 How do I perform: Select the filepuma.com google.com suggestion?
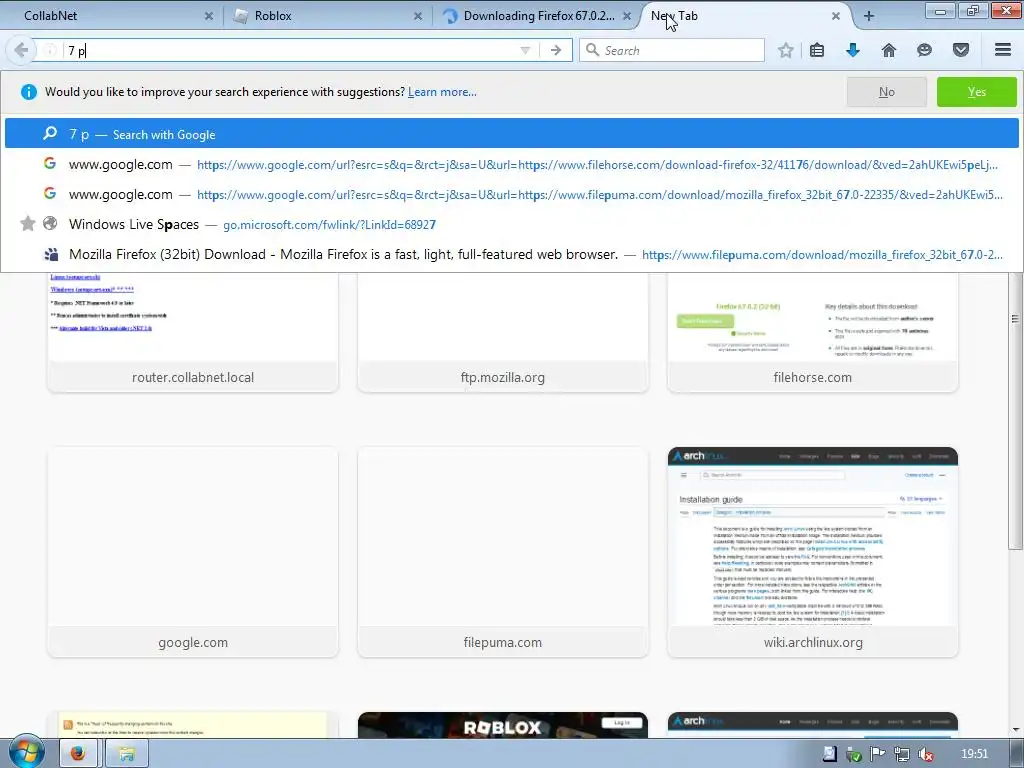(511, 194)
